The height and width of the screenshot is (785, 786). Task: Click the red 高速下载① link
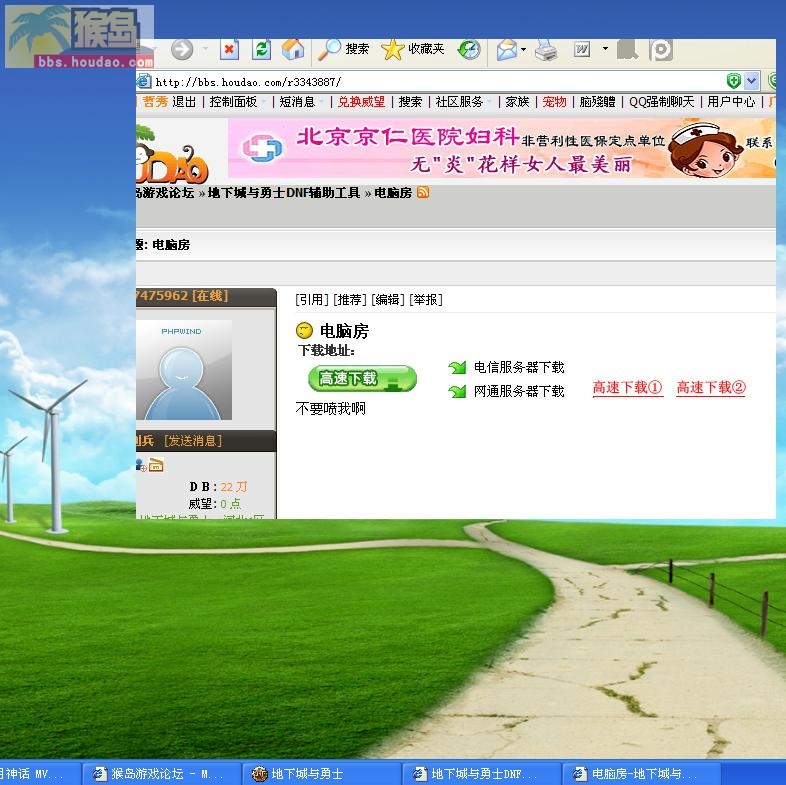click(628, 387)
